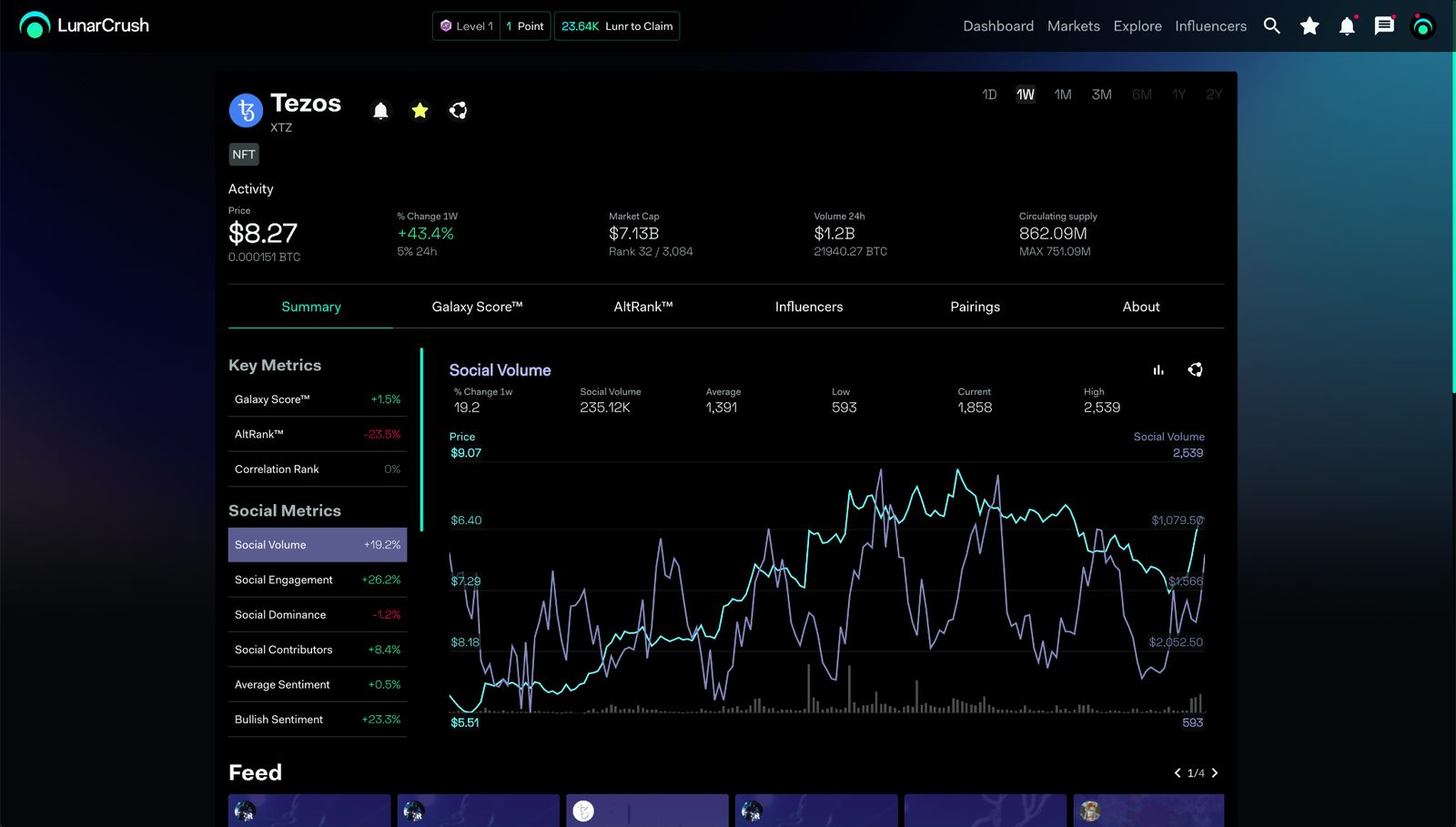Select AltRank key metric row
This screenshot has width=1456, height=827.
click(318, 434)
